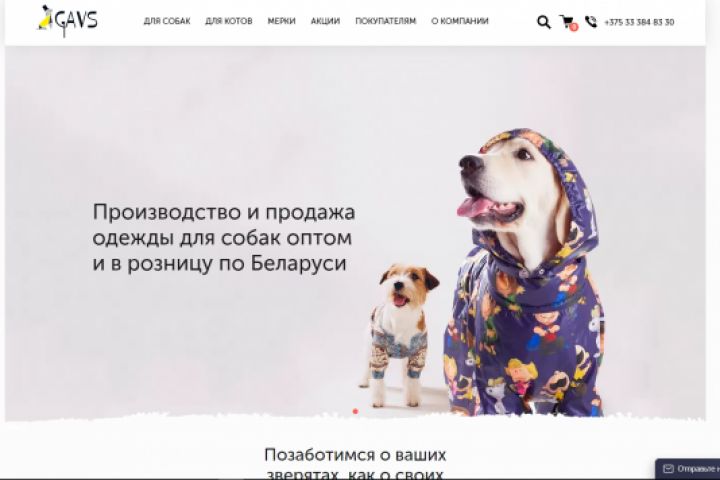Go to the Мерки page

(281, 21)
